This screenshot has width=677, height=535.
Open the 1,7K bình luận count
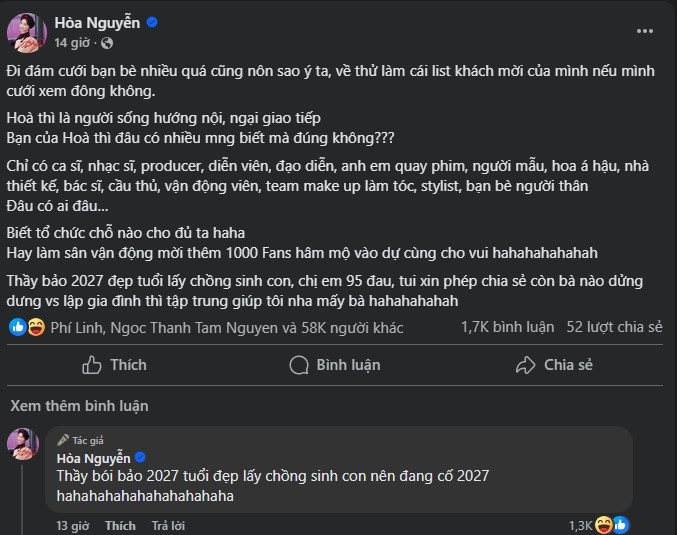click(507, 327)
